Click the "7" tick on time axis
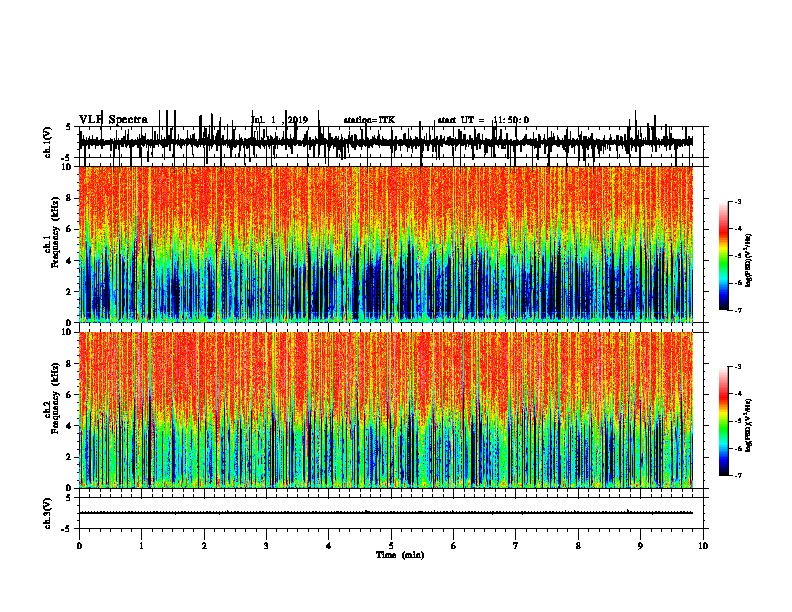Image resolution: width=792 pixels, height=612 pixels. tap(516, 546)
